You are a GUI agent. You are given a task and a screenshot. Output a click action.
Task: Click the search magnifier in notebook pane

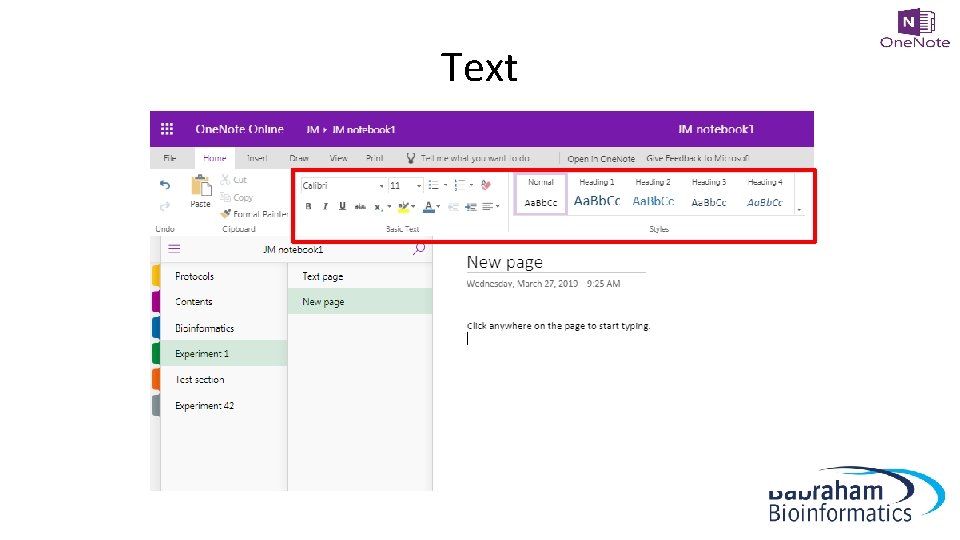pos(419,249)
